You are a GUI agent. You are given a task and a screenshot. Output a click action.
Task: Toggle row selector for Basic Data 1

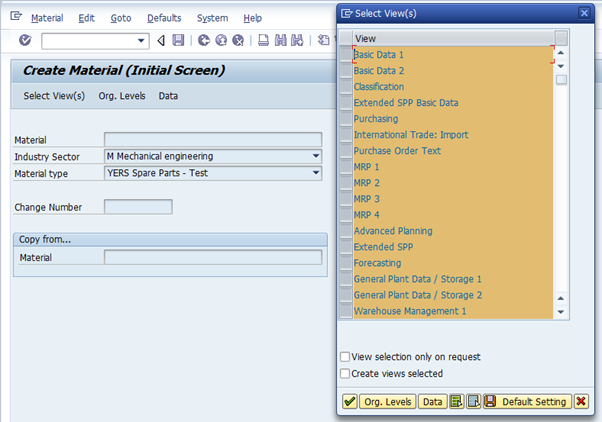[346, 55]
